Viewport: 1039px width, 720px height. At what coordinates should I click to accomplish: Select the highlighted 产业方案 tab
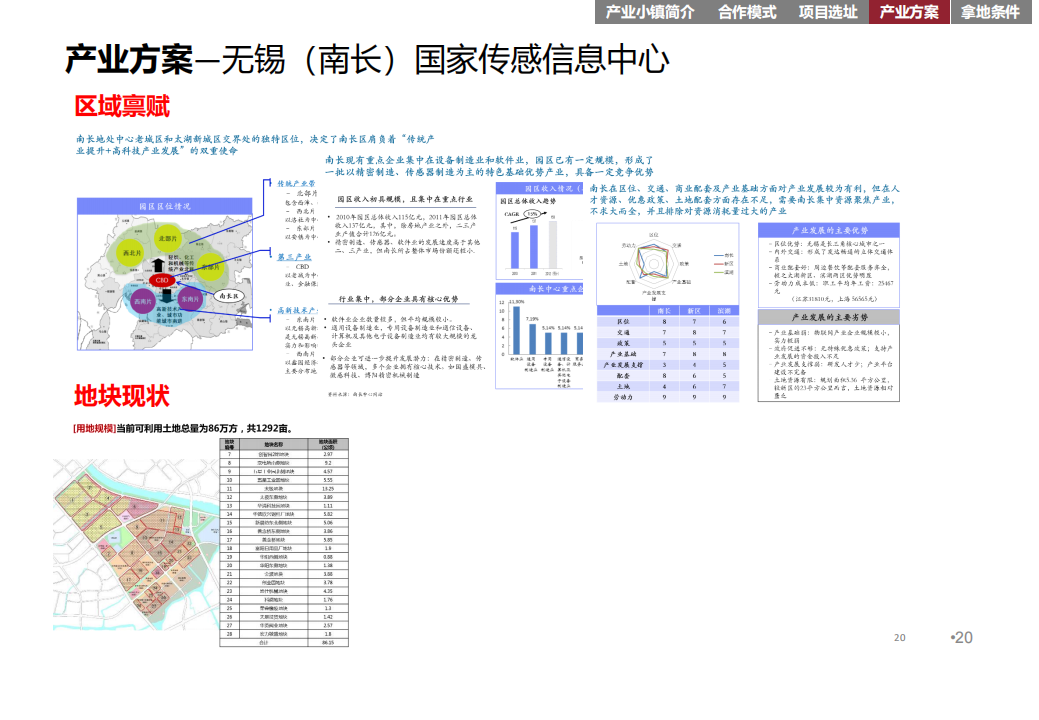click(x=908, y=12)
